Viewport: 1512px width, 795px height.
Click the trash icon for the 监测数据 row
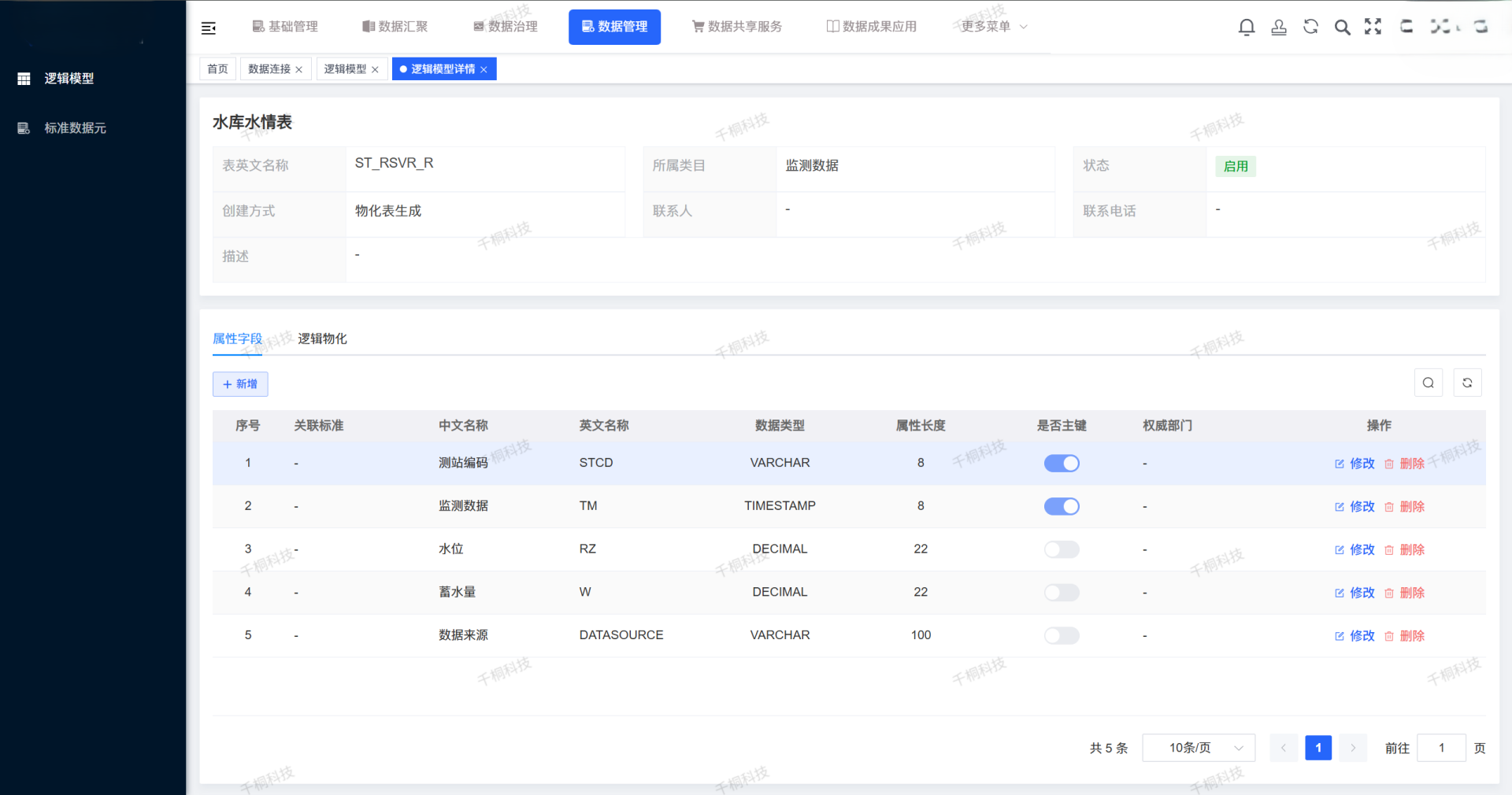(1389, 507)
